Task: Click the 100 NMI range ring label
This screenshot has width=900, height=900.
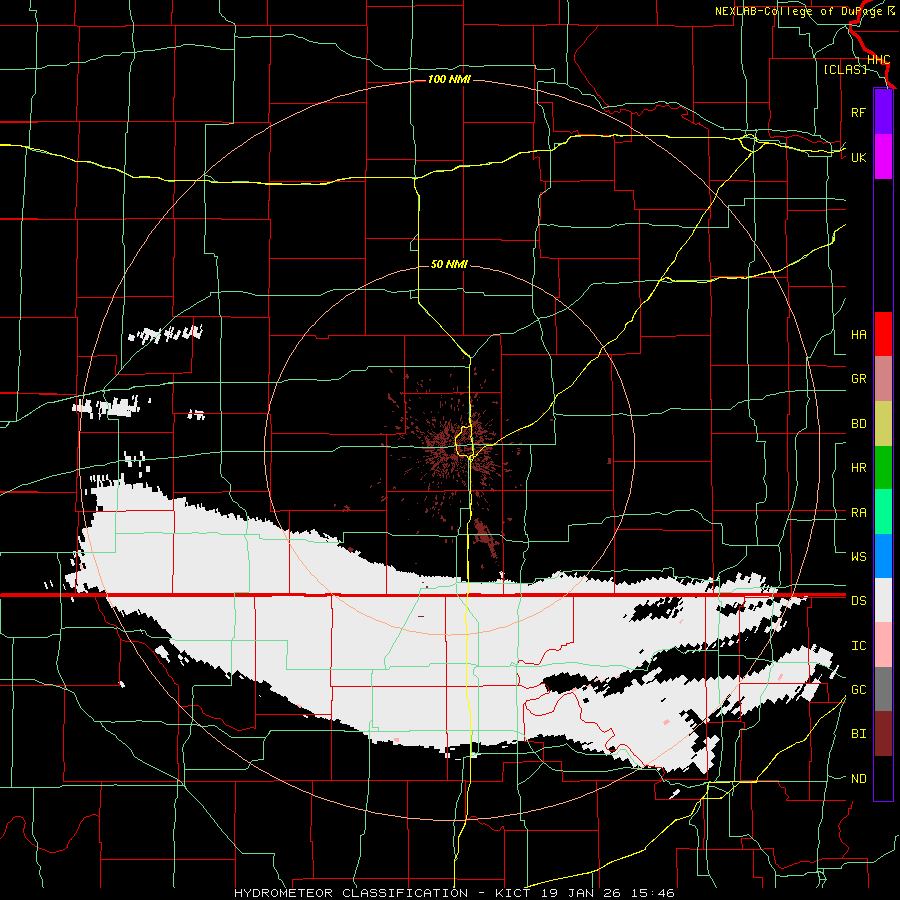Action: pyautogui.click(x=449, y=79)
